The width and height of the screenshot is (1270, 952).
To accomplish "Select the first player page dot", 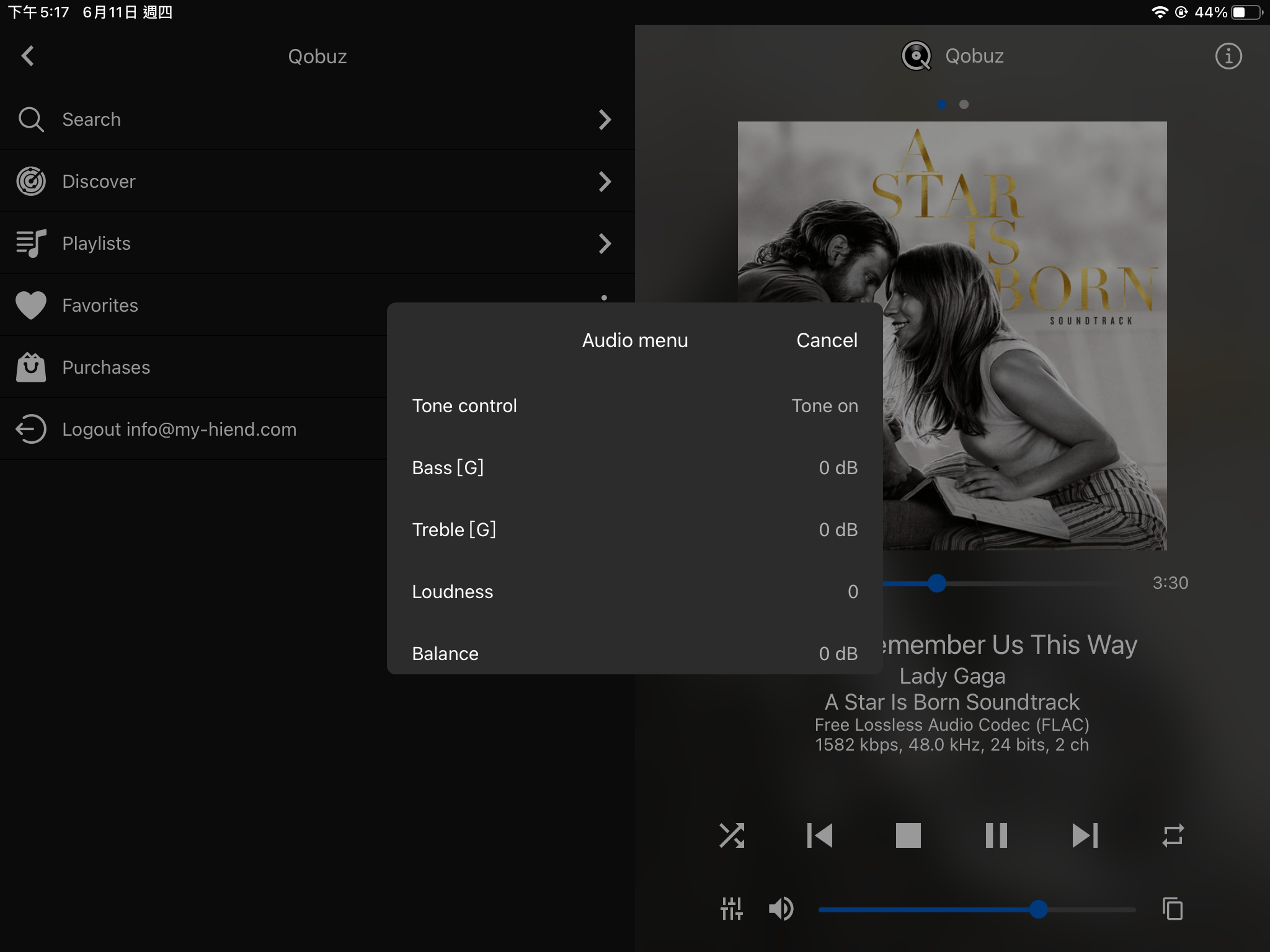I will click(942, 104).
